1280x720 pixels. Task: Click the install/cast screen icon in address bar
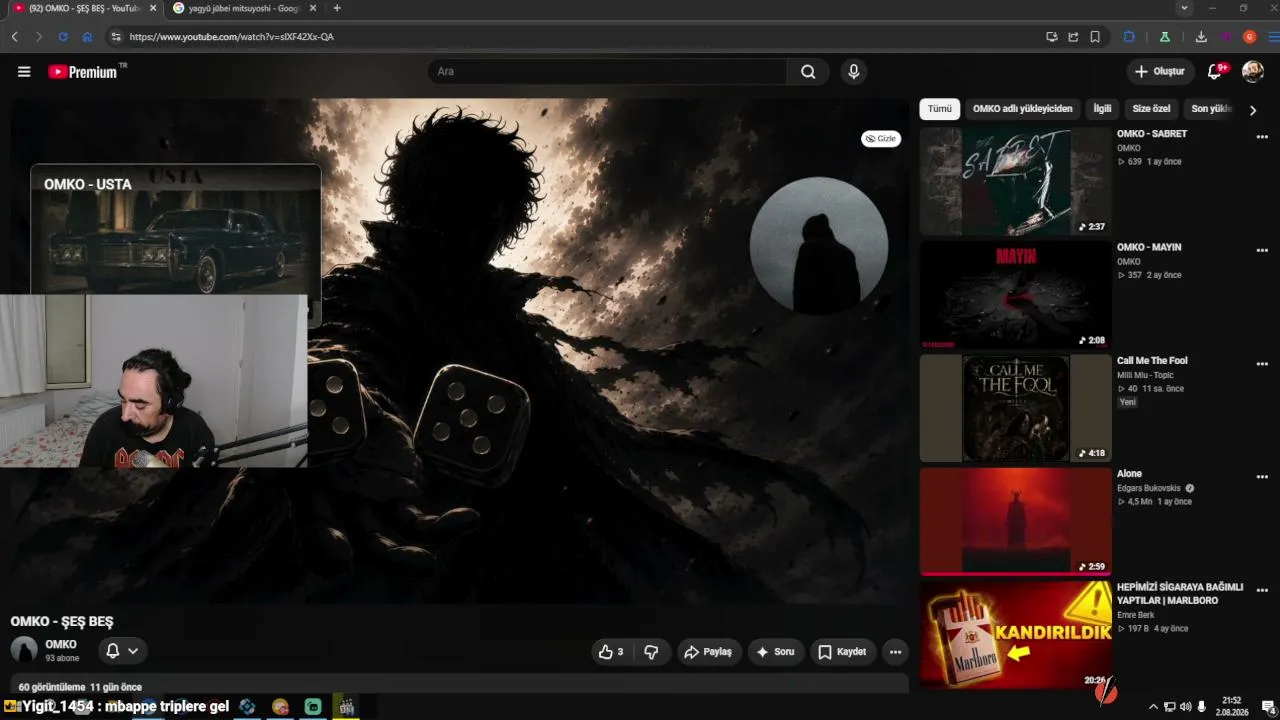[x=1051, y=37]
